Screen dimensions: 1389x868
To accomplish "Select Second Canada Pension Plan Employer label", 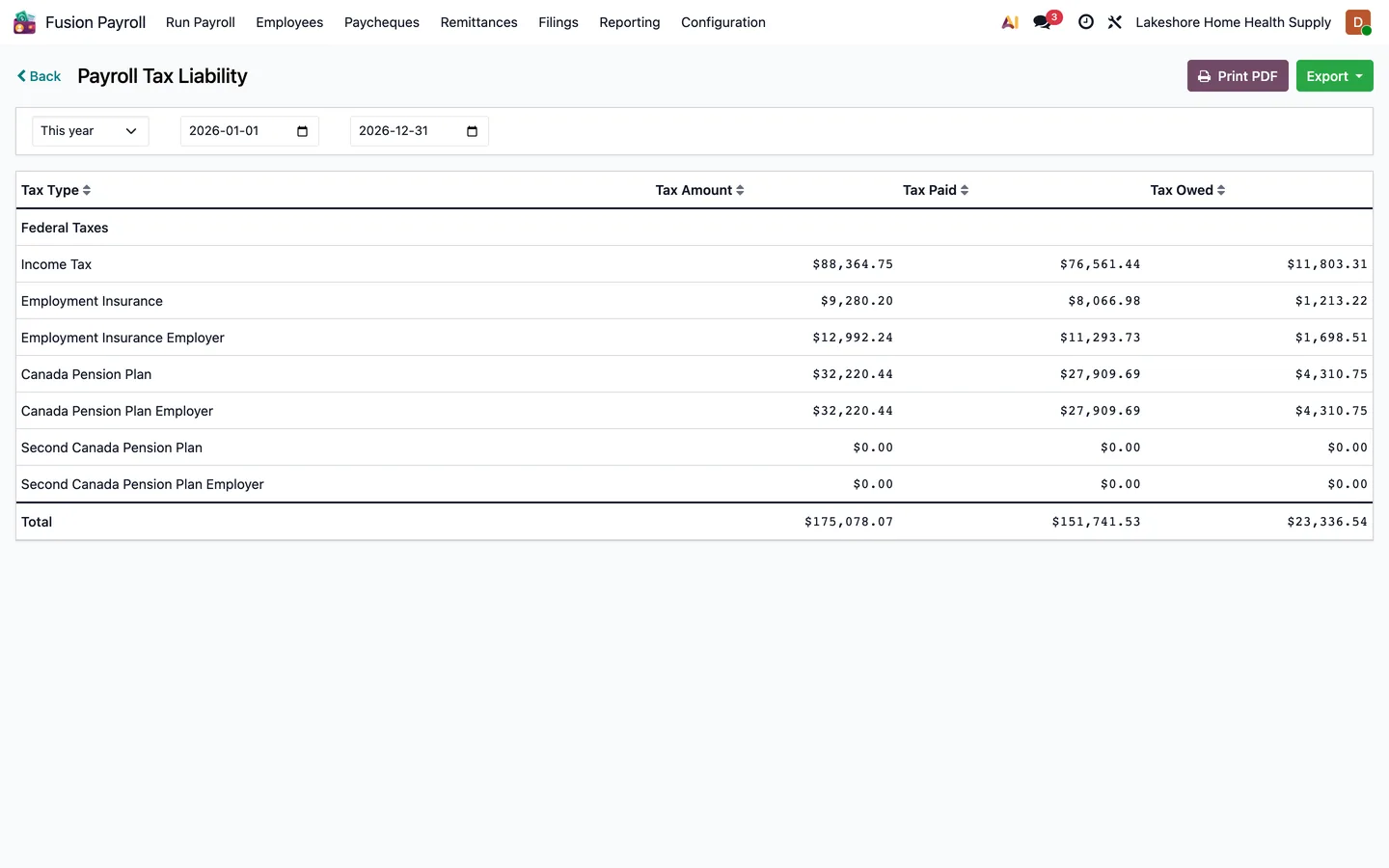I will click(x=143, y=484).
